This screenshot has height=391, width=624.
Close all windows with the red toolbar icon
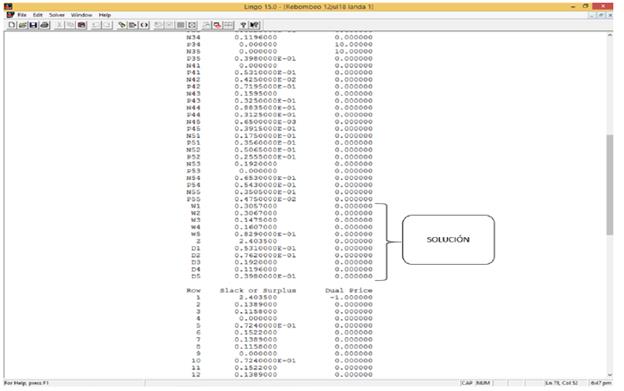coord(217,25)
